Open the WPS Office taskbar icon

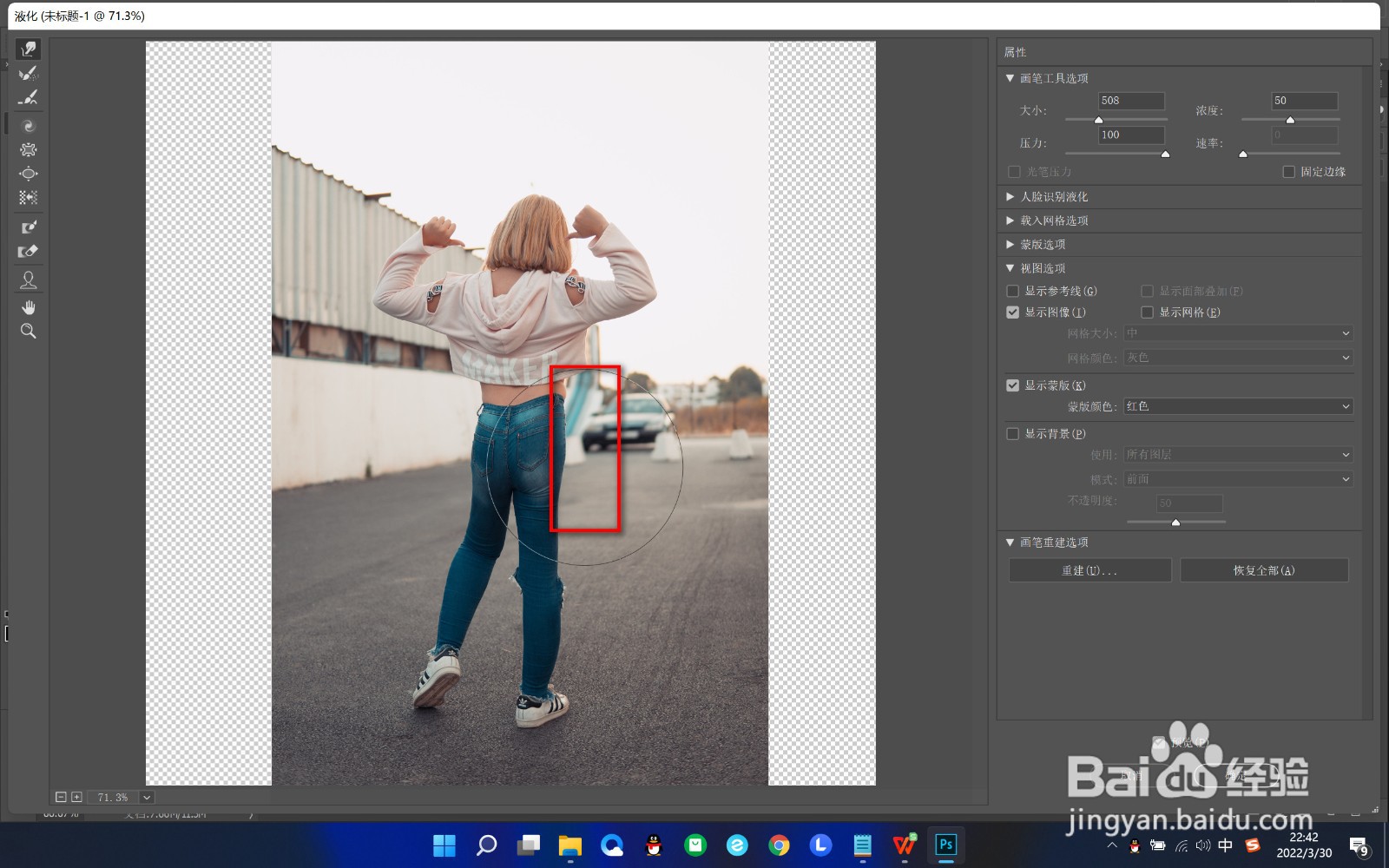(904, 845)
